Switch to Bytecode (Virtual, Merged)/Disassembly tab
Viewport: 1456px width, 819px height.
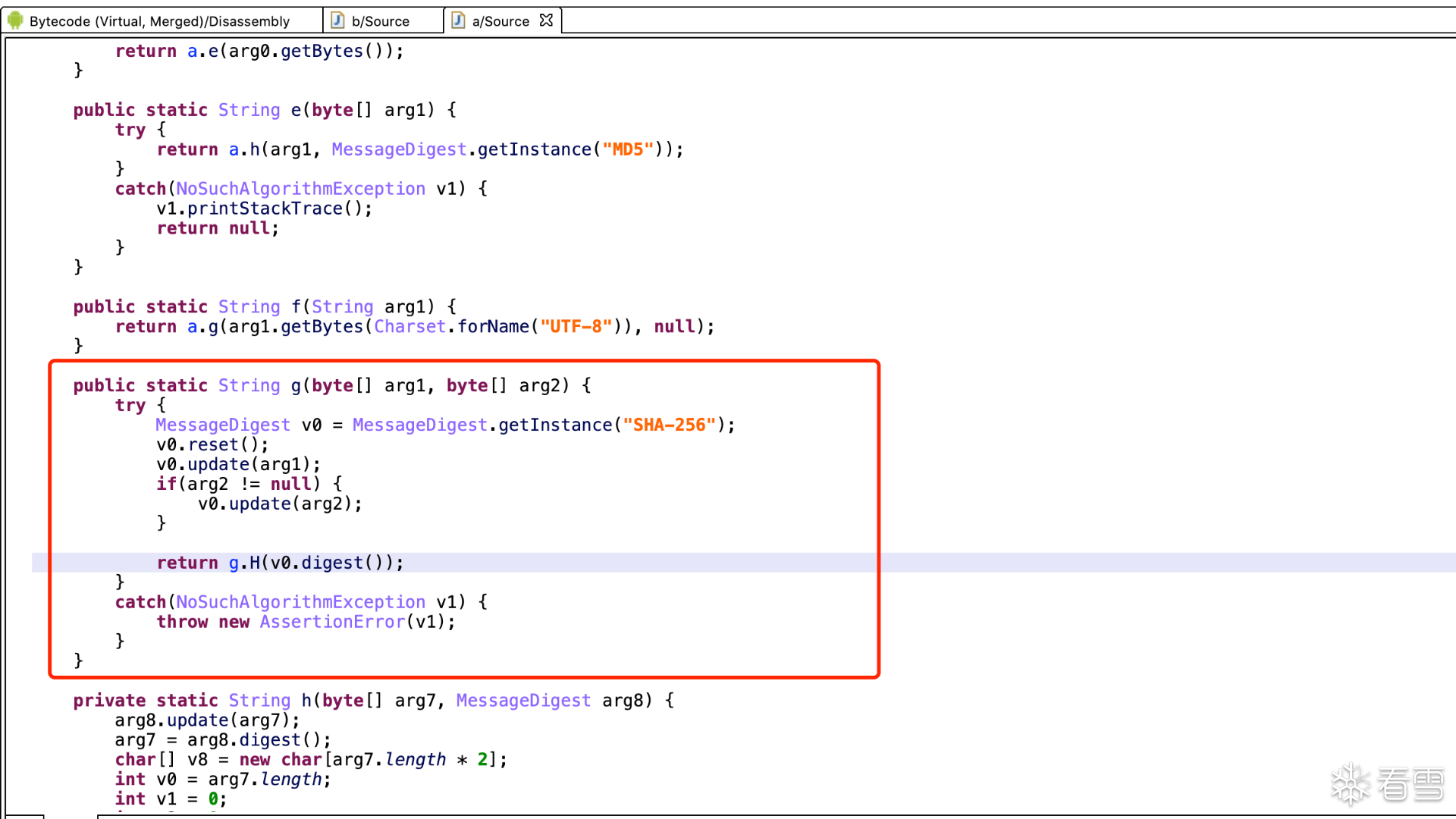(159, 21)
